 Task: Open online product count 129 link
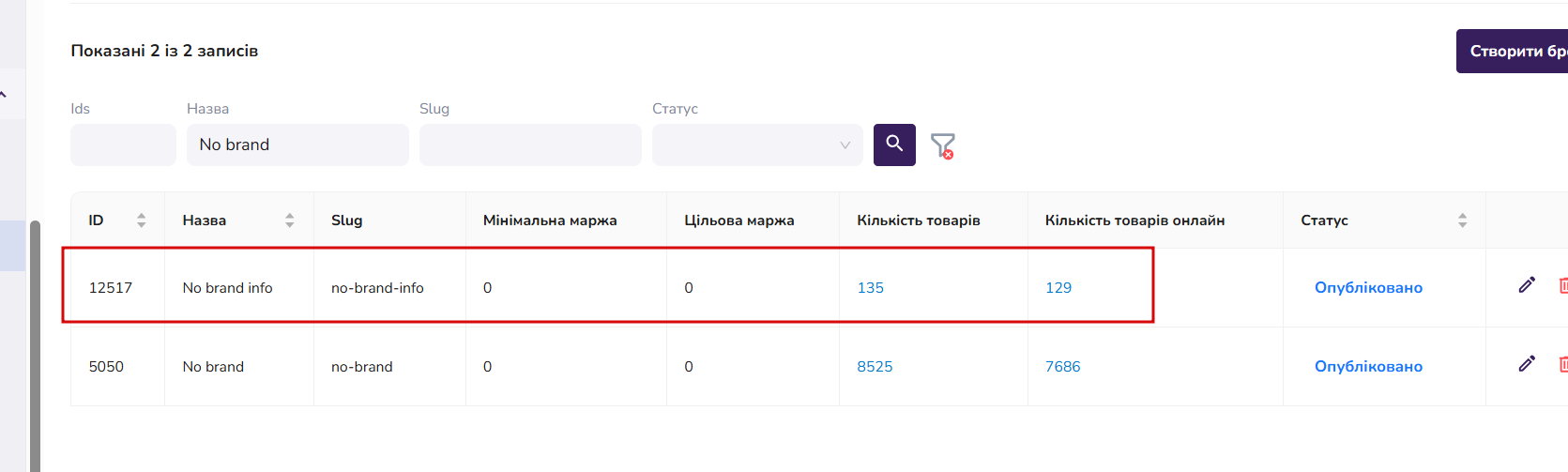pyautogui.click(x=1058, y=288)
